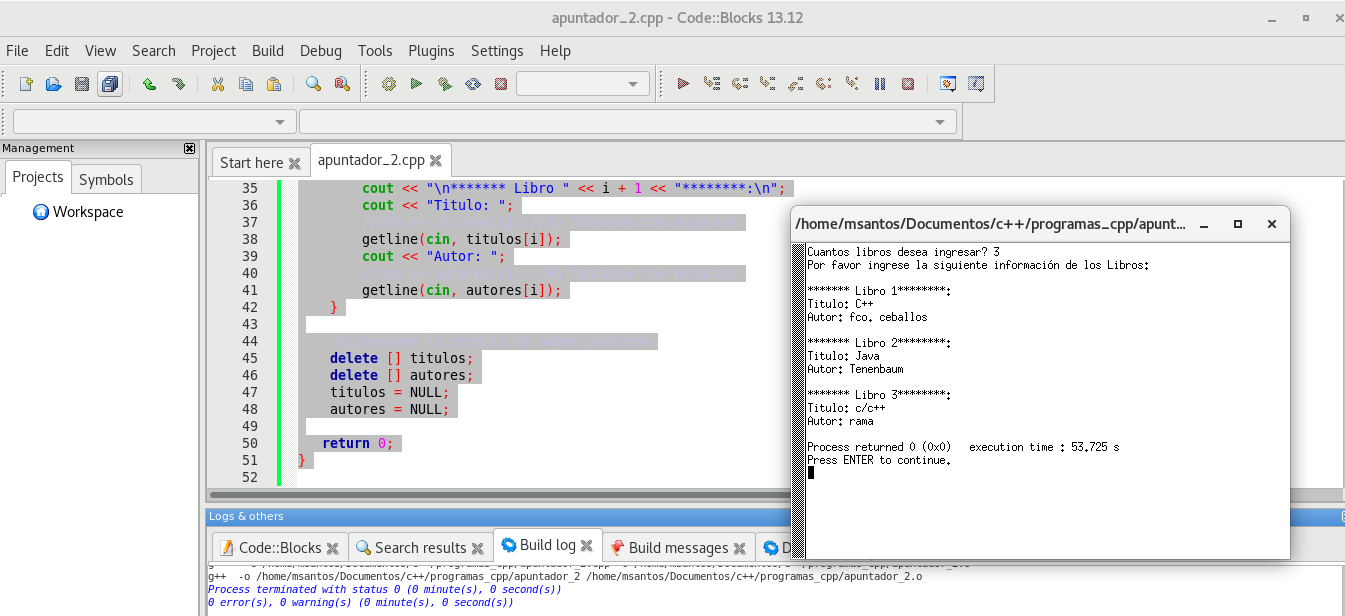Expand the wide function list dropdown
The width and height of the screenshot is (1345, 616).
pos(939,122)
